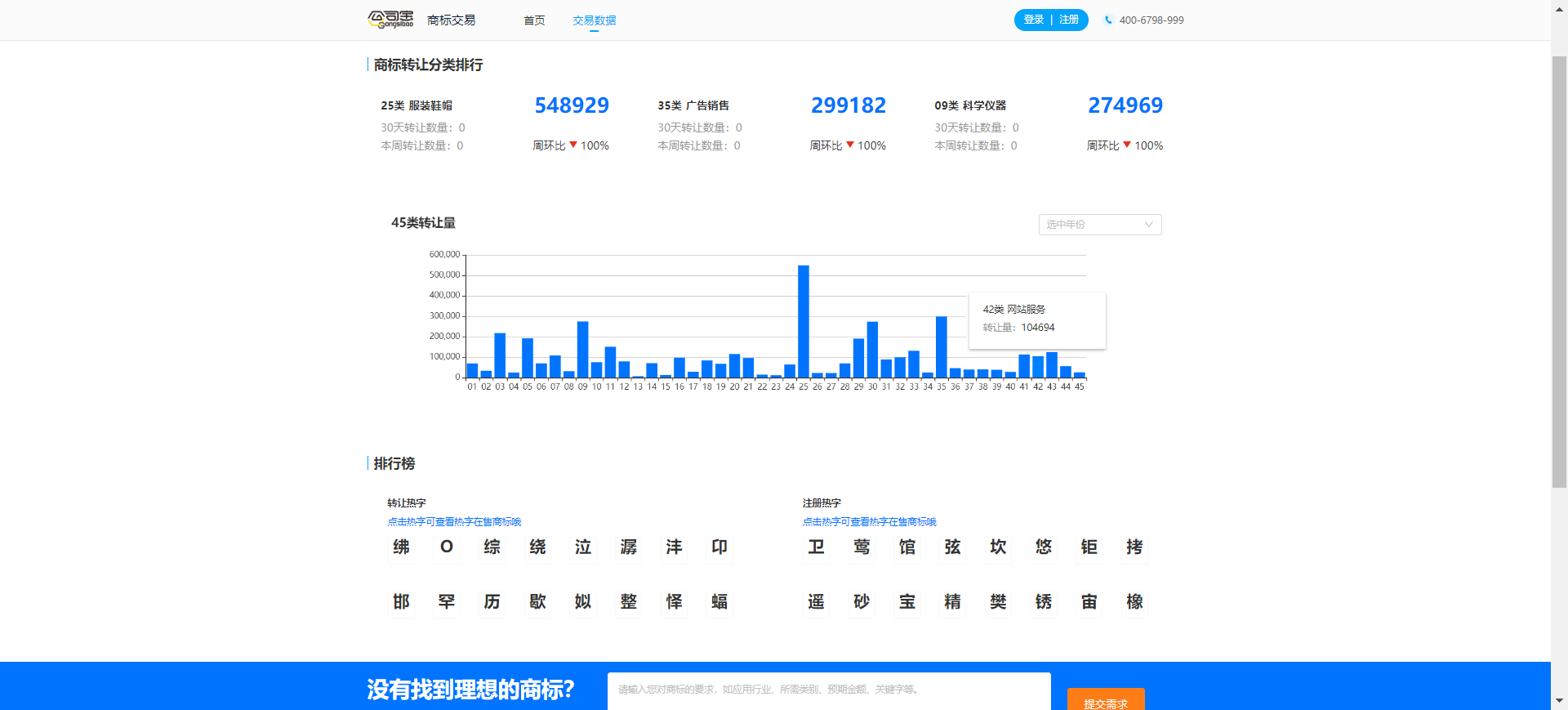The width and height of the screenshot is (1568, 710).
Task: Click the number 548929
Action: tap(572, 105)
